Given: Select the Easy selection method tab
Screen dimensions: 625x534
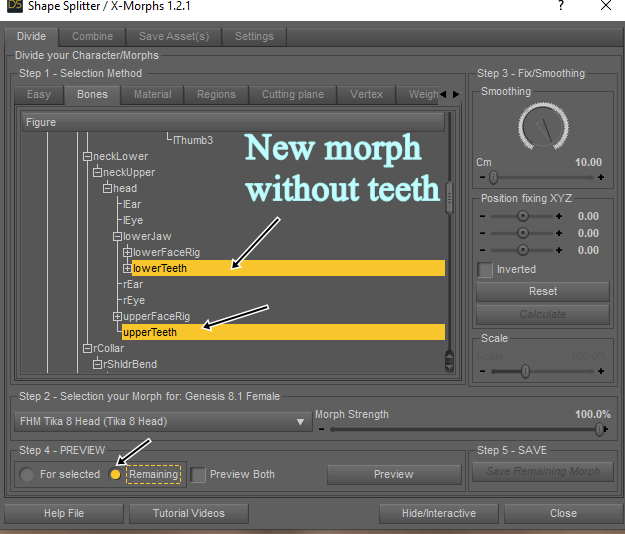Looking at the screenshot, I should coord(39,94).
